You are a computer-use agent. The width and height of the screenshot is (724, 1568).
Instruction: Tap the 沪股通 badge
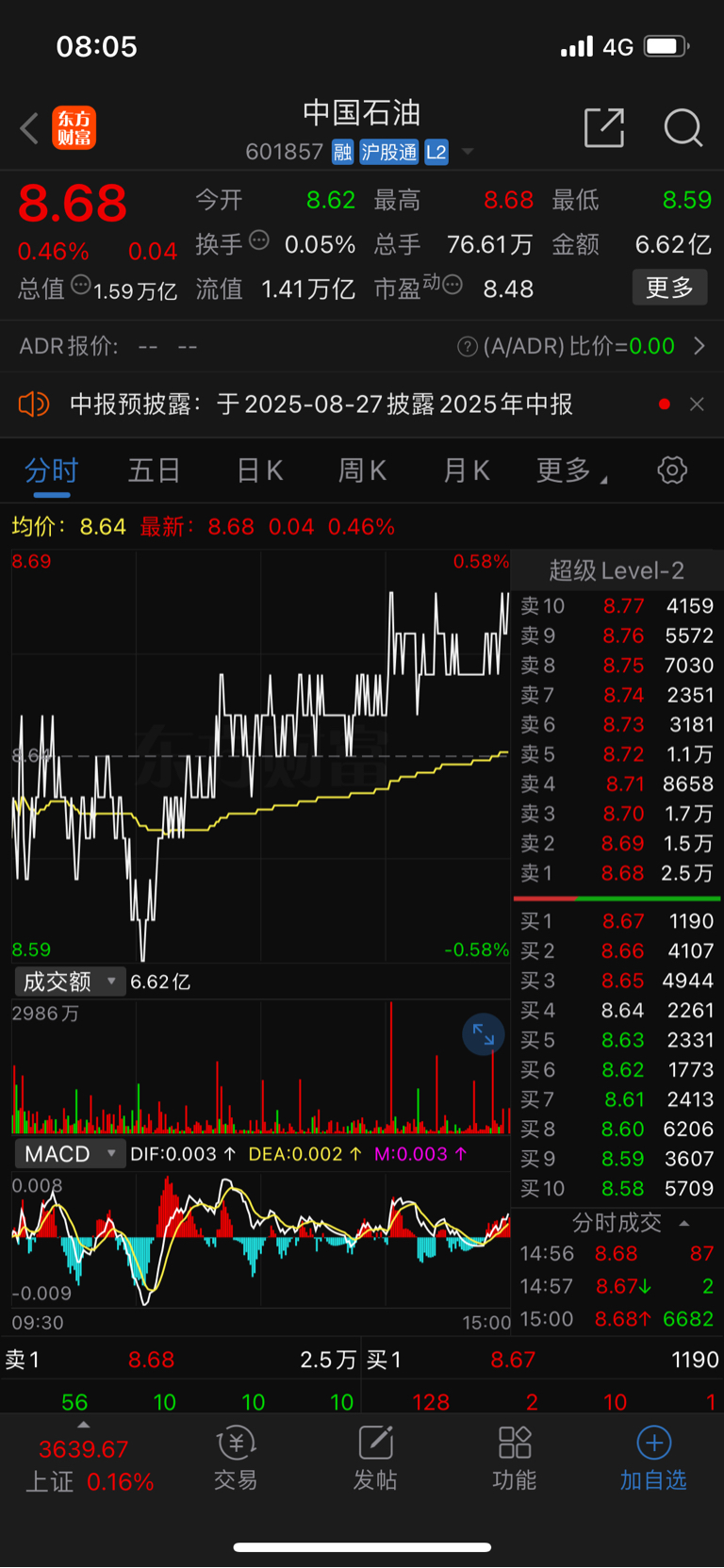click(388, 152)
